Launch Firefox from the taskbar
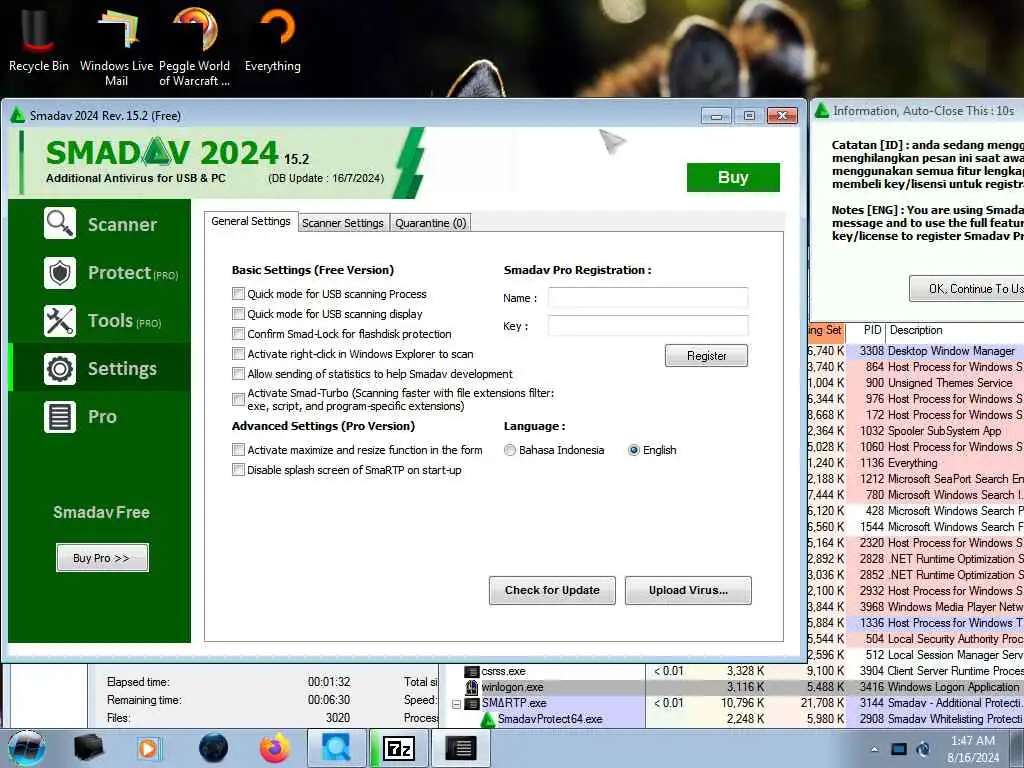 click(275, 748)
